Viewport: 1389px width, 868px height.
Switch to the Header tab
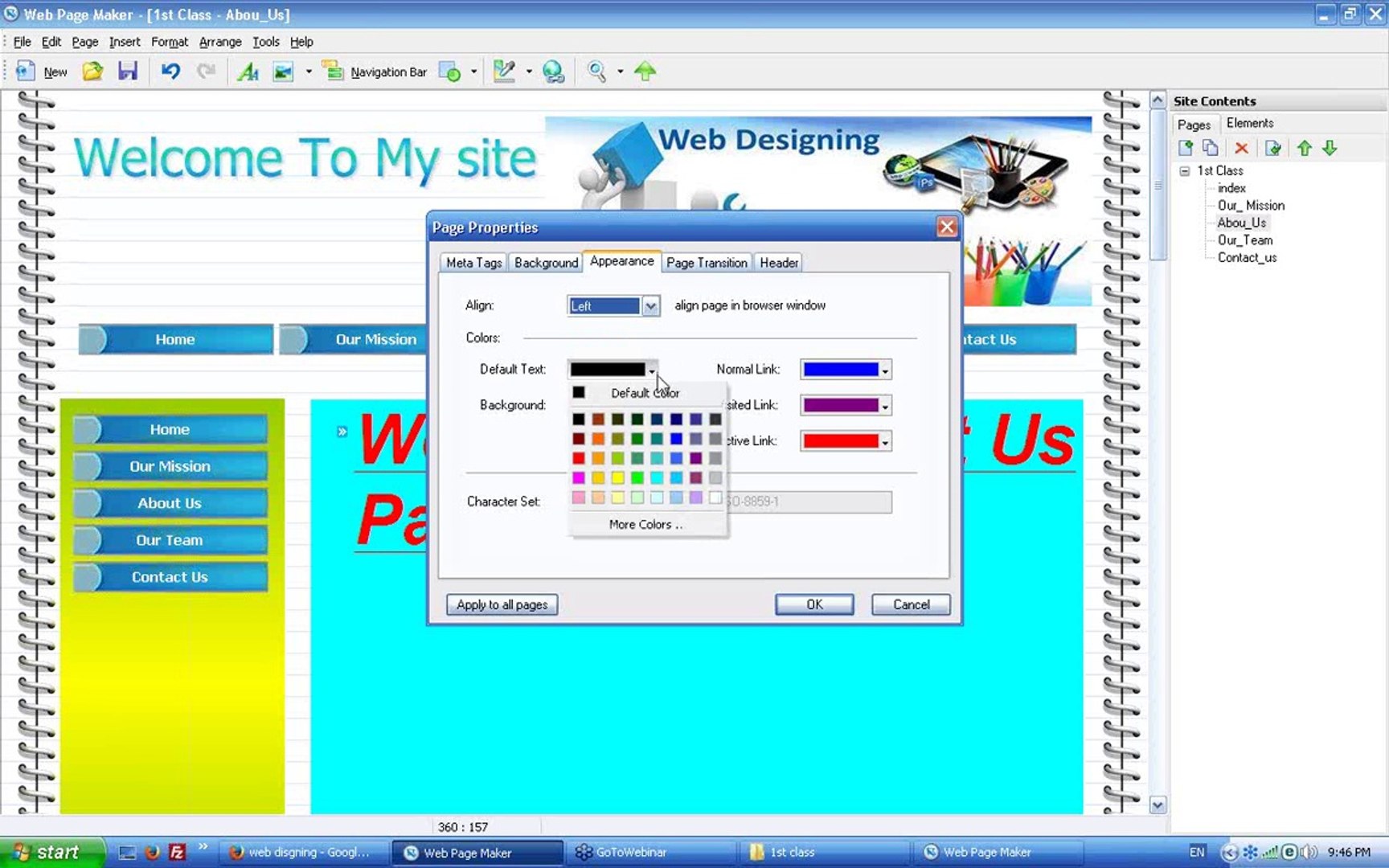click(x=779, y=263)
